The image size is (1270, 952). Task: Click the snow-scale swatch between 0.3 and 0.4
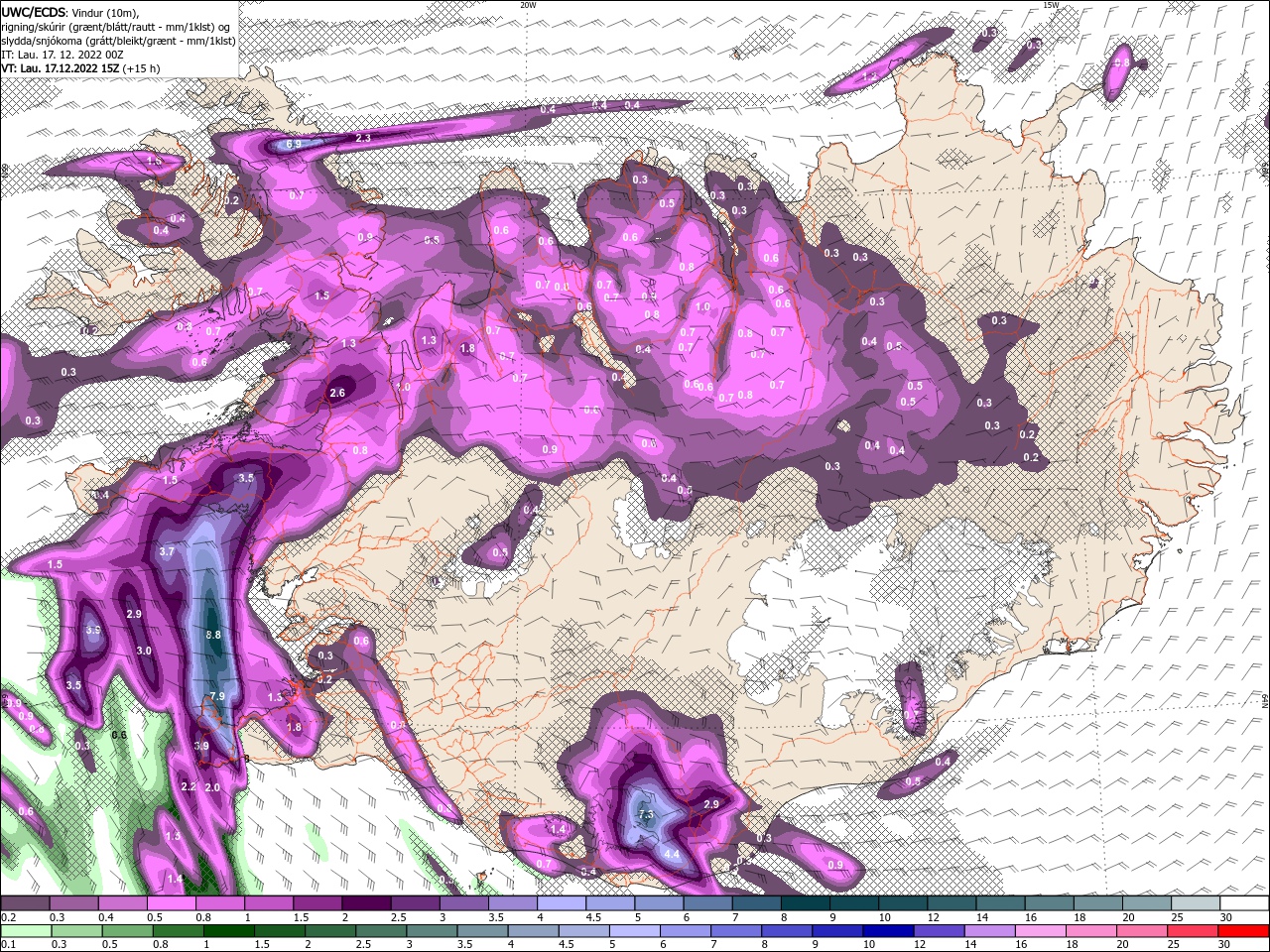point(74,903)
